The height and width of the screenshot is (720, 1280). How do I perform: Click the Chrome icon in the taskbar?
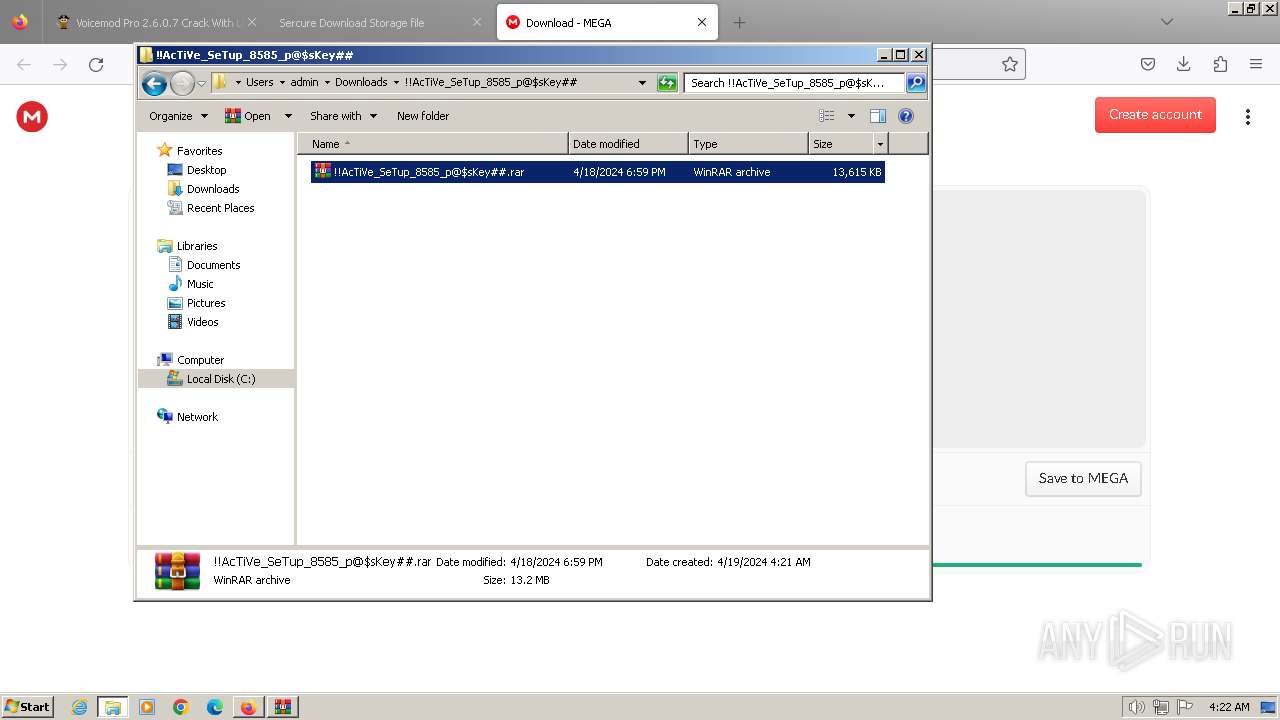181,707
